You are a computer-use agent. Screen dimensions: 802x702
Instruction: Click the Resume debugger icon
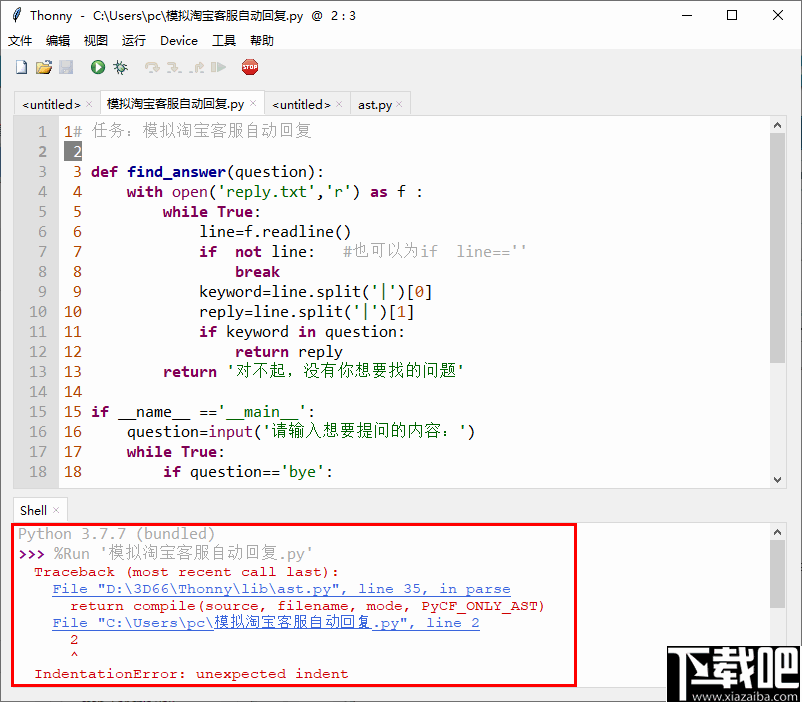pos(218,67)
